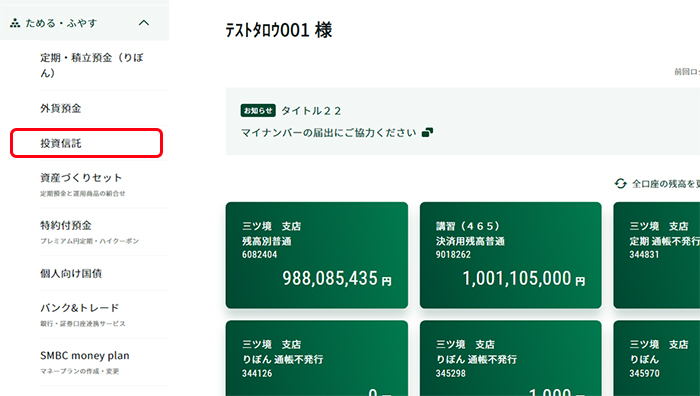Click the refresh icon for all account balances
700x396 pixels.
tap(621, 183)
